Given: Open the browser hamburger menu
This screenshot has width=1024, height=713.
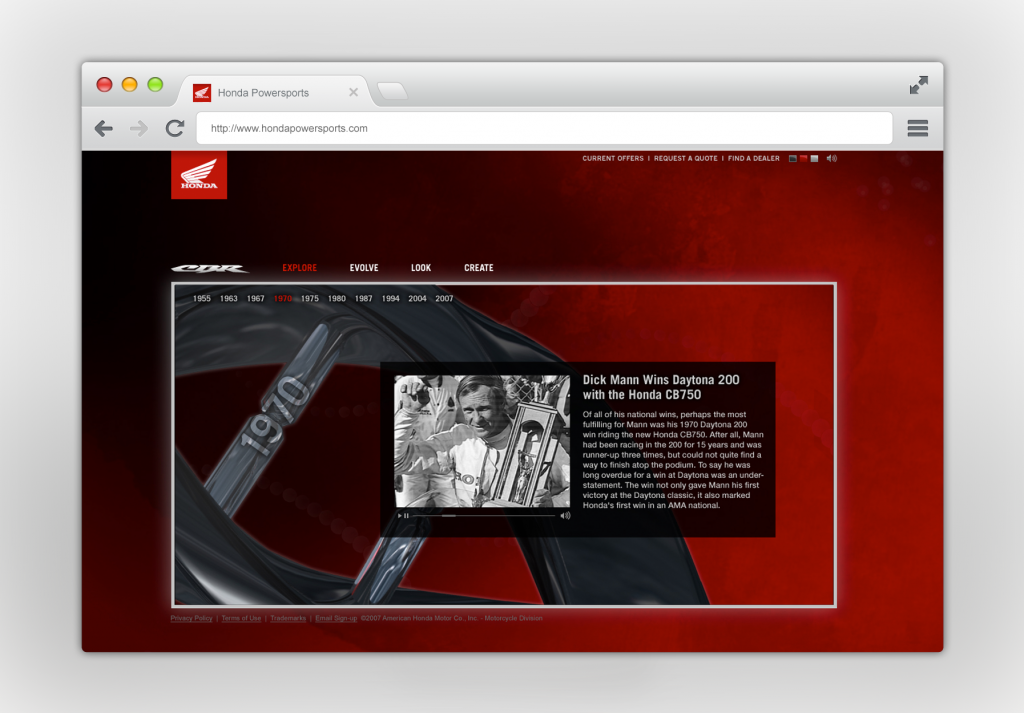Looking at the screenshot, I should point(917,128).
